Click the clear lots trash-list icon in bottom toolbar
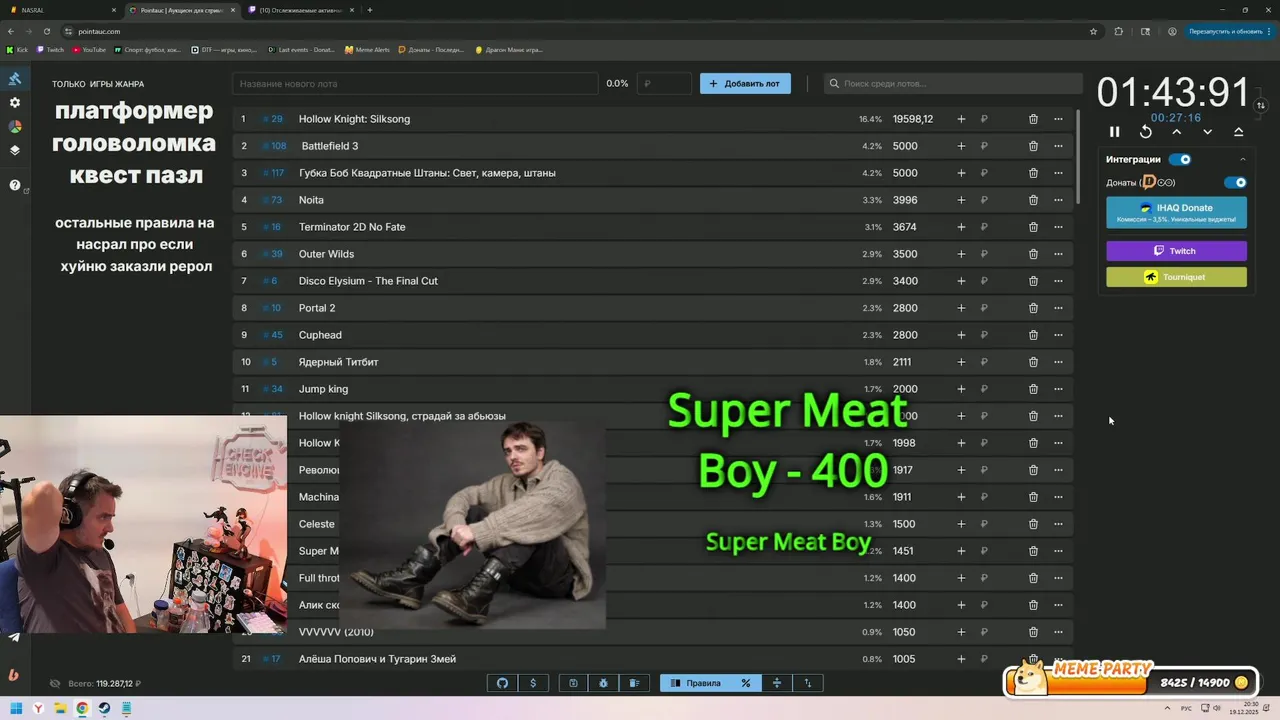 click(634, 683)
